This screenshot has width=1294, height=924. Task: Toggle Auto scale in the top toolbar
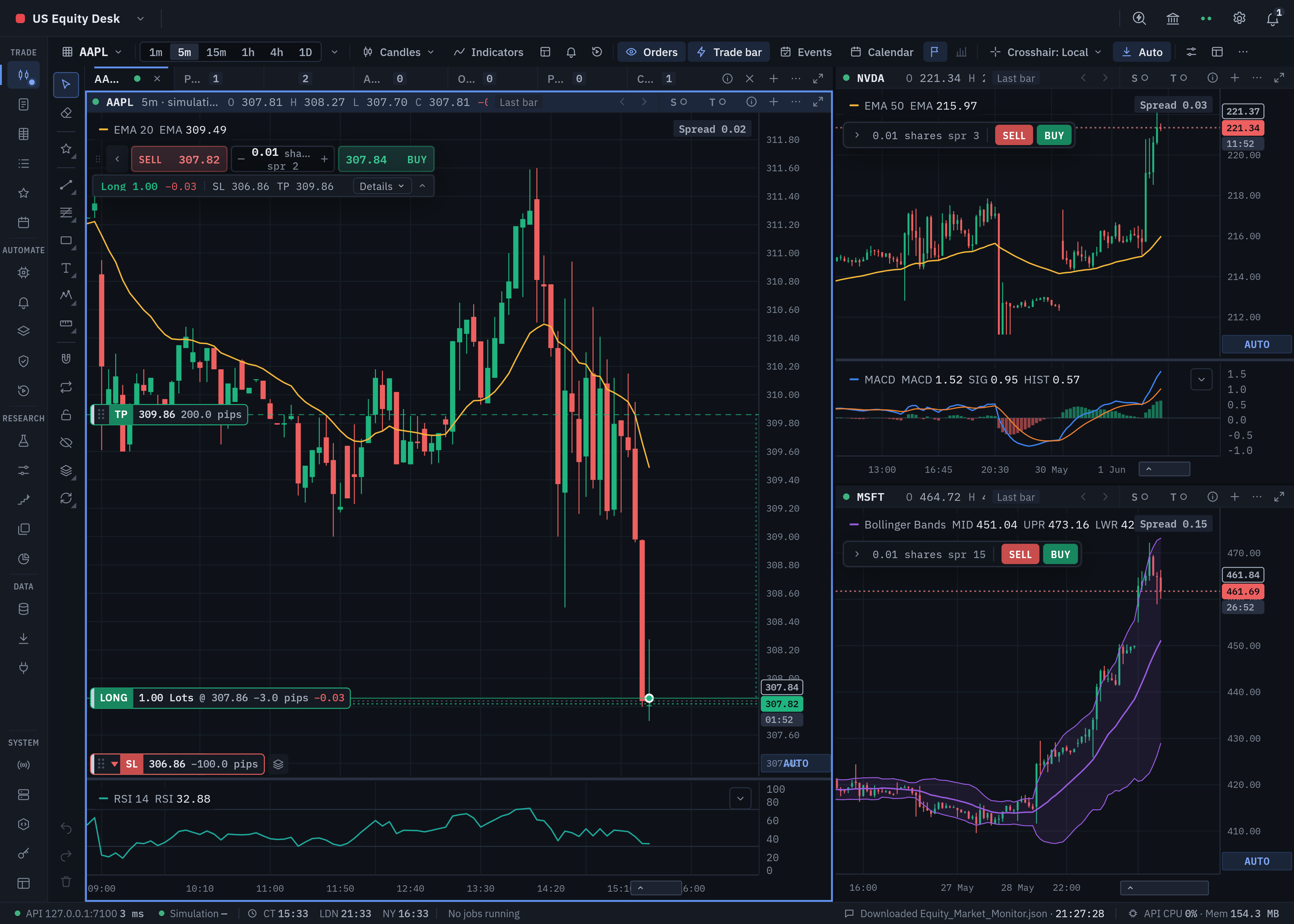click(x=1142, y=52)
